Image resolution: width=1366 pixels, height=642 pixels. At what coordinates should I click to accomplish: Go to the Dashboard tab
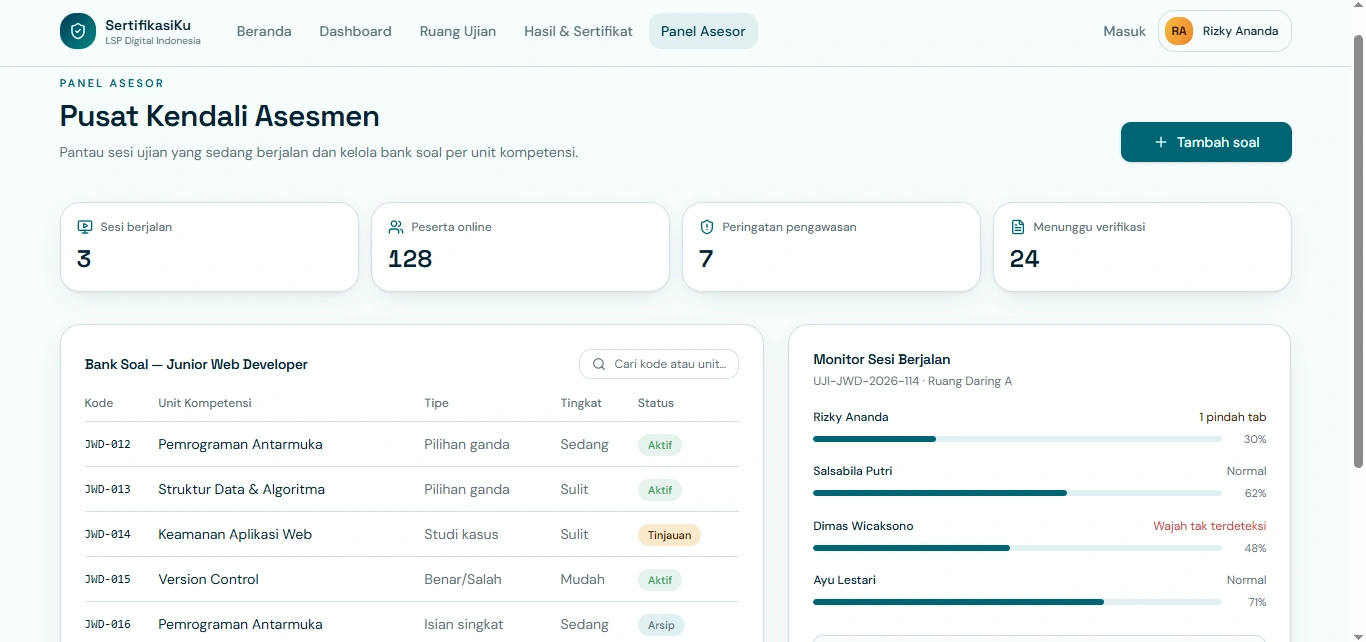(355, 31)
